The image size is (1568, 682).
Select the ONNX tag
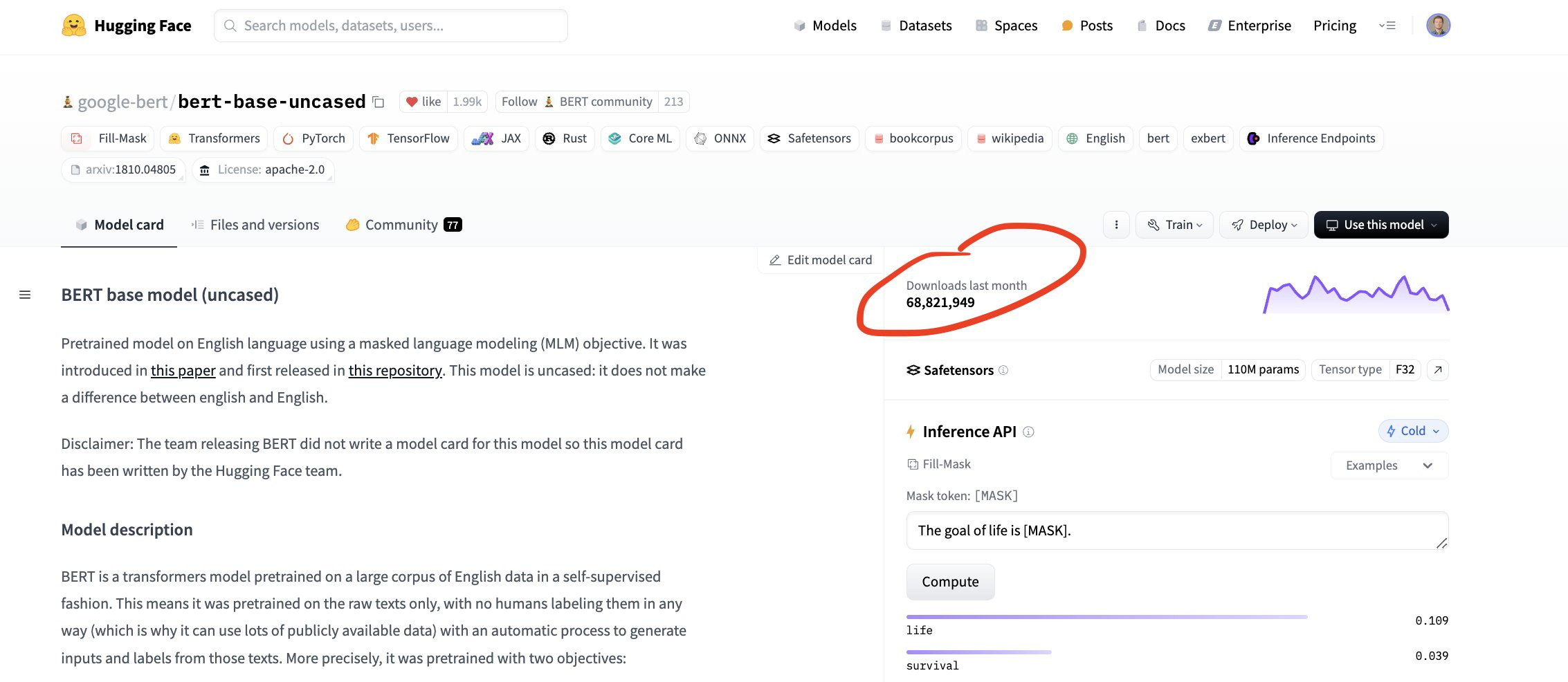720,138
